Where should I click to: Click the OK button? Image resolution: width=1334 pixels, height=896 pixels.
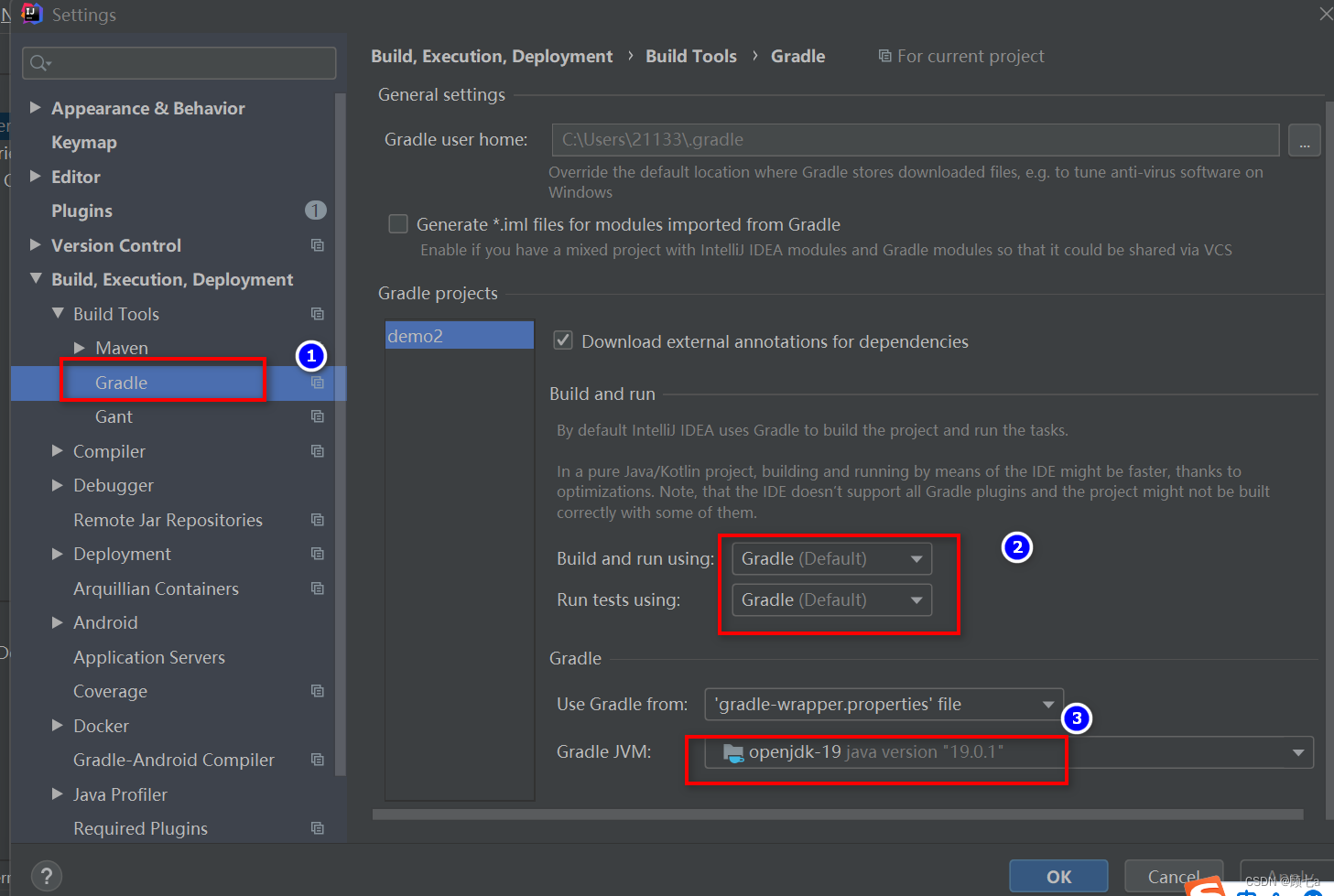pos(1058,877)
